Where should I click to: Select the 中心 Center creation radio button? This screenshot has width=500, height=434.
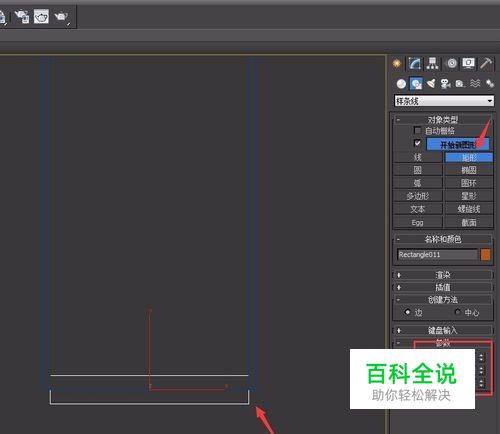point(458,312)
